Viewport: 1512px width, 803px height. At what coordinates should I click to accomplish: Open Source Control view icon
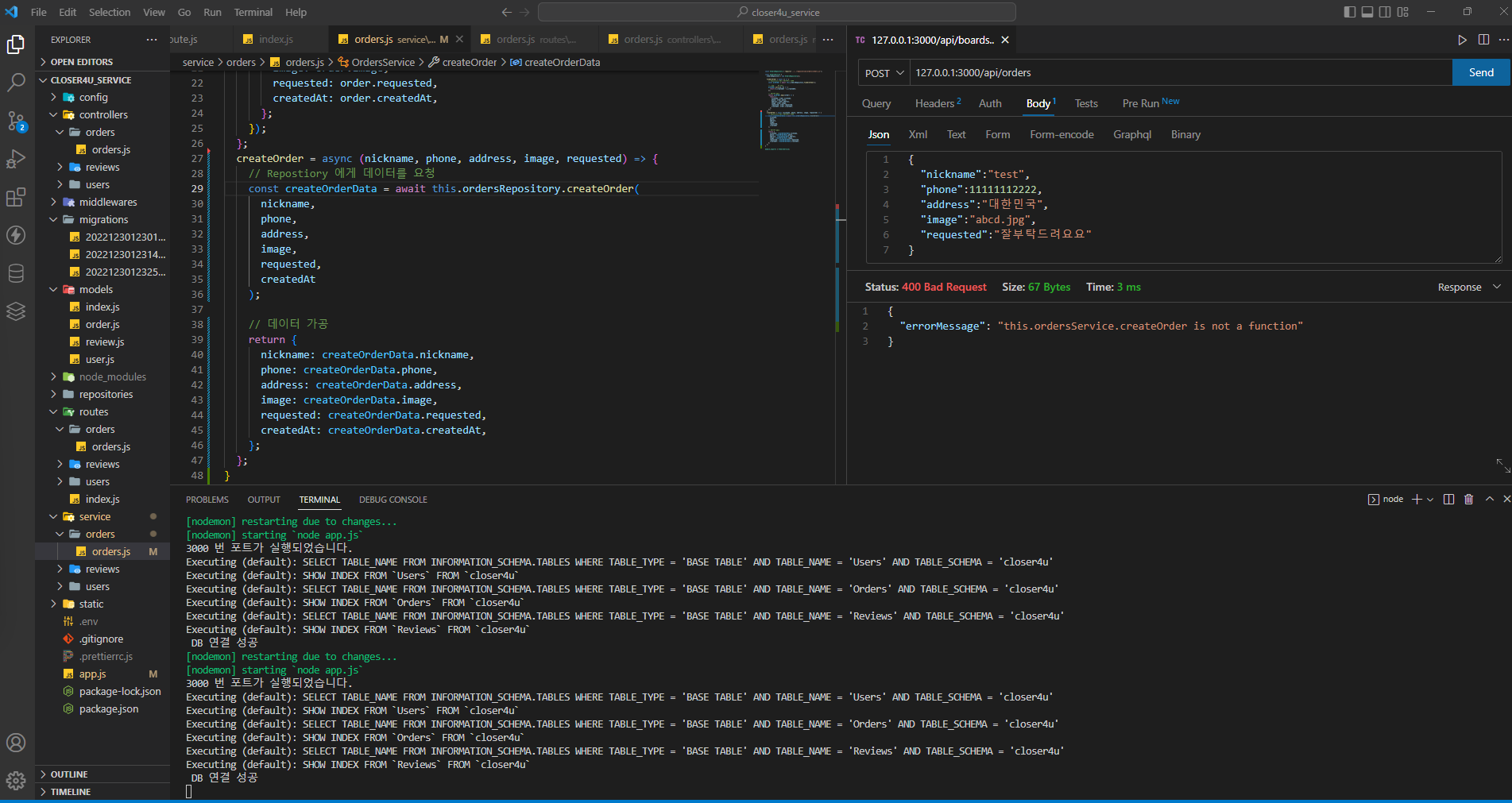(x=16, y=121)
